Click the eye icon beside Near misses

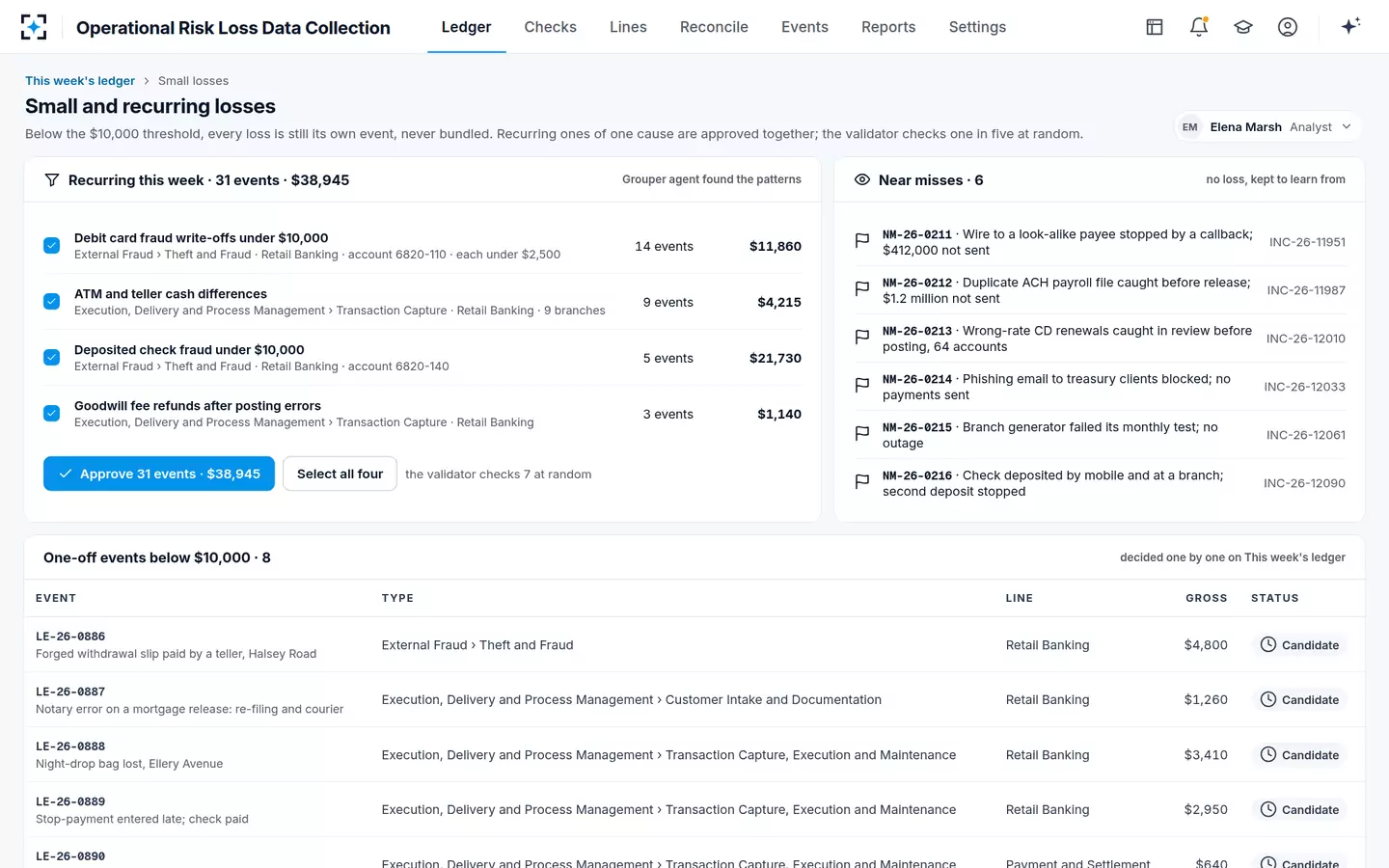pos(862,180)
